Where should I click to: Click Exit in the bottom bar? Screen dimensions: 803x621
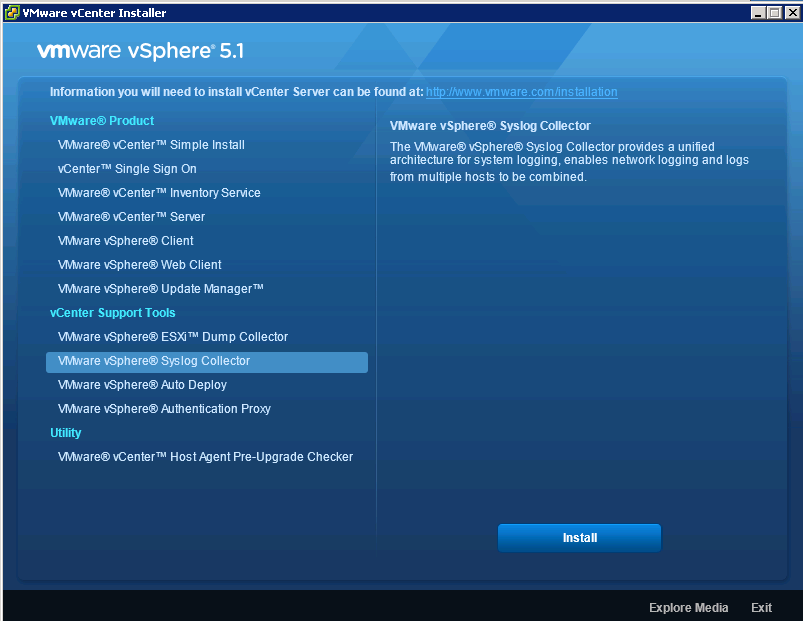[761, 608]
